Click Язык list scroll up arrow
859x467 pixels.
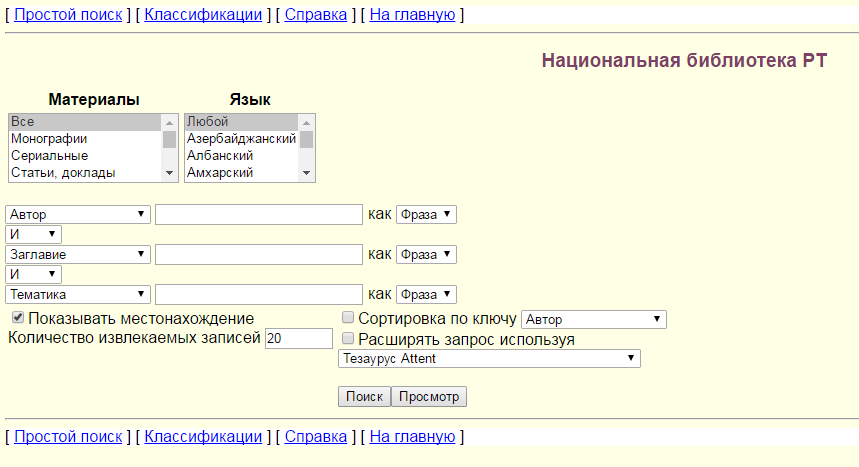[307, 122]
